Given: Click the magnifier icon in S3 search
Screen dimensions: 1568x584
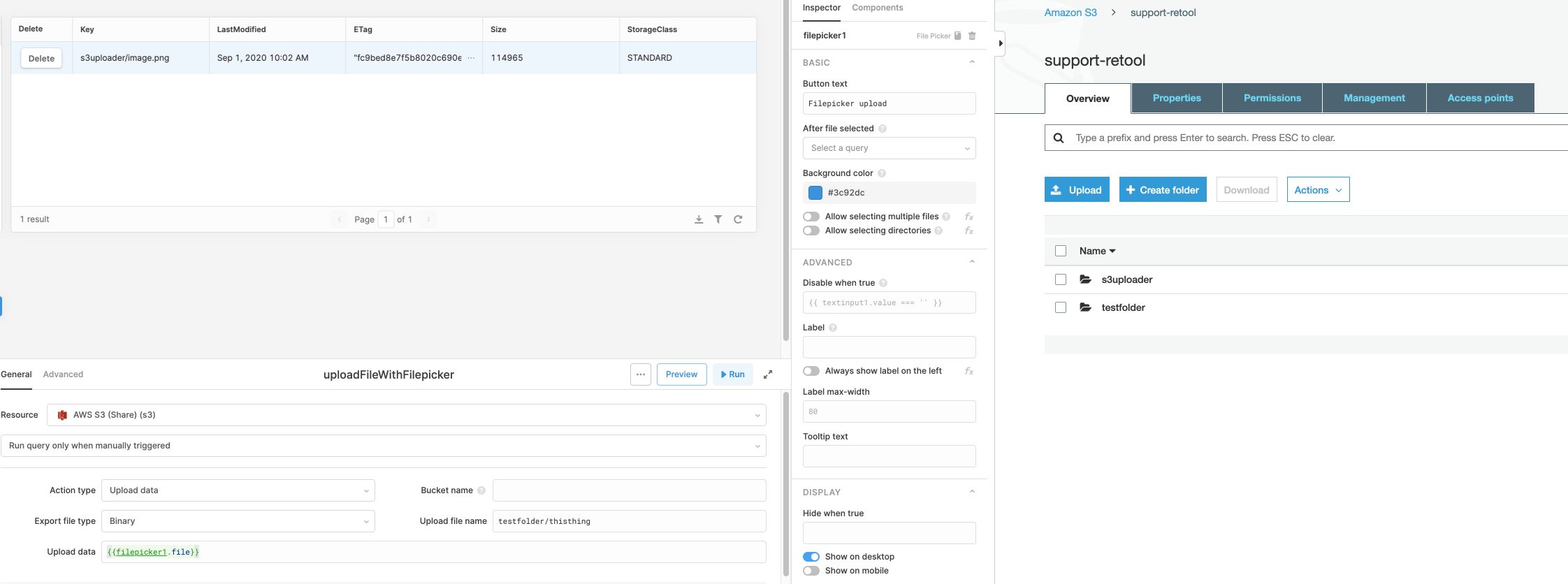Looking at the screenshot, I should click(1059, 138).
